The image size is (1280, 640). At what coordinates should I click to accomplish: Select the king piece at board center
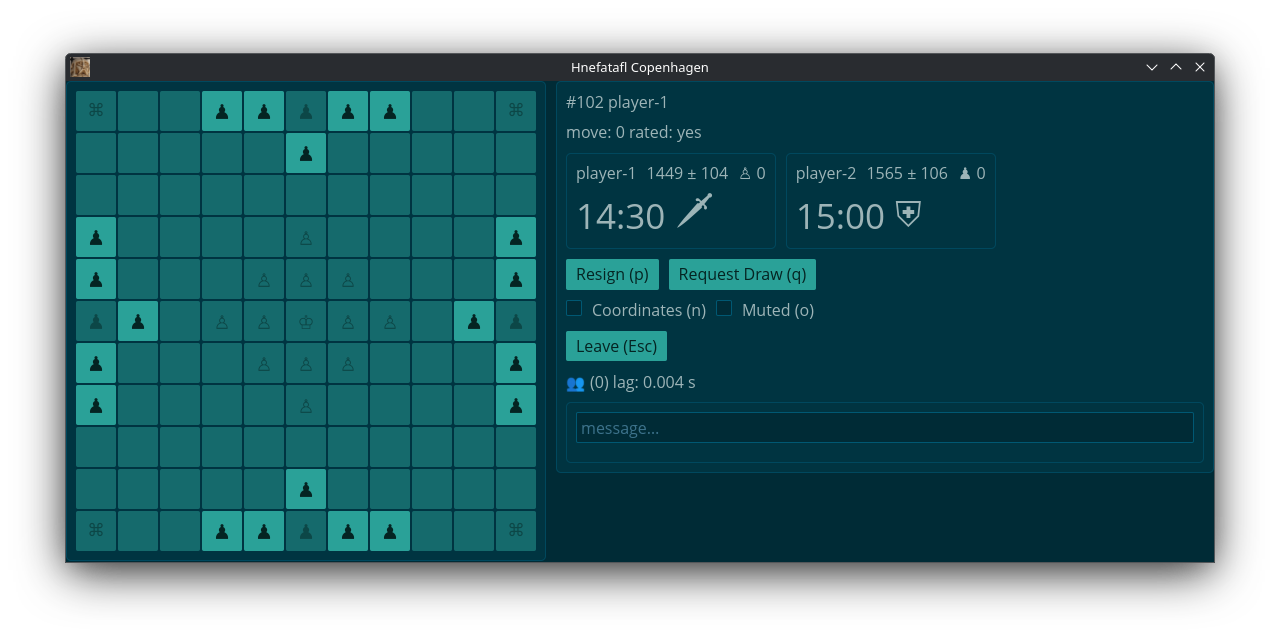306,322
